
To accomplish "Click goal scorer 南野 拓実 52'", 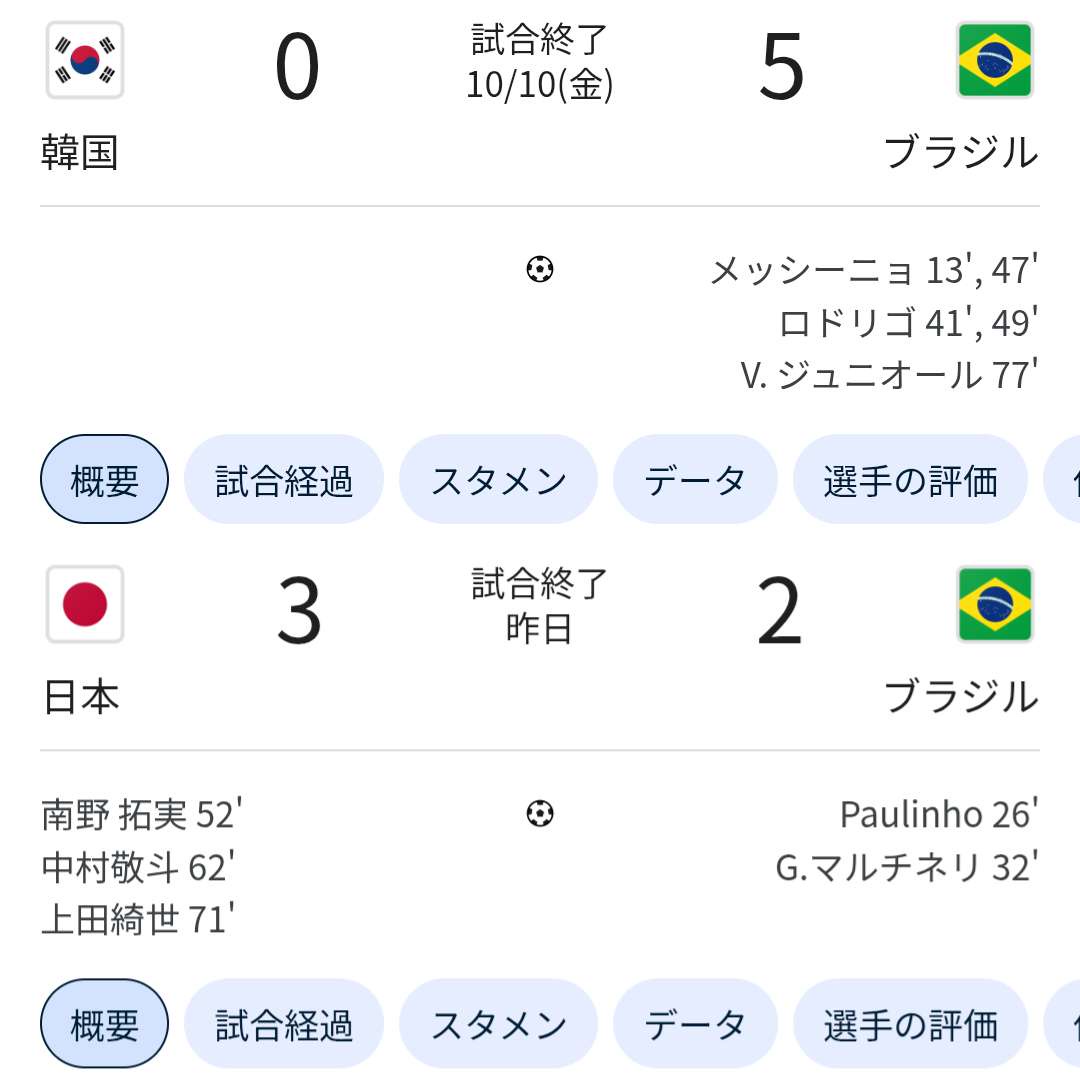I will pyautogui.click(x=142, y=815).
